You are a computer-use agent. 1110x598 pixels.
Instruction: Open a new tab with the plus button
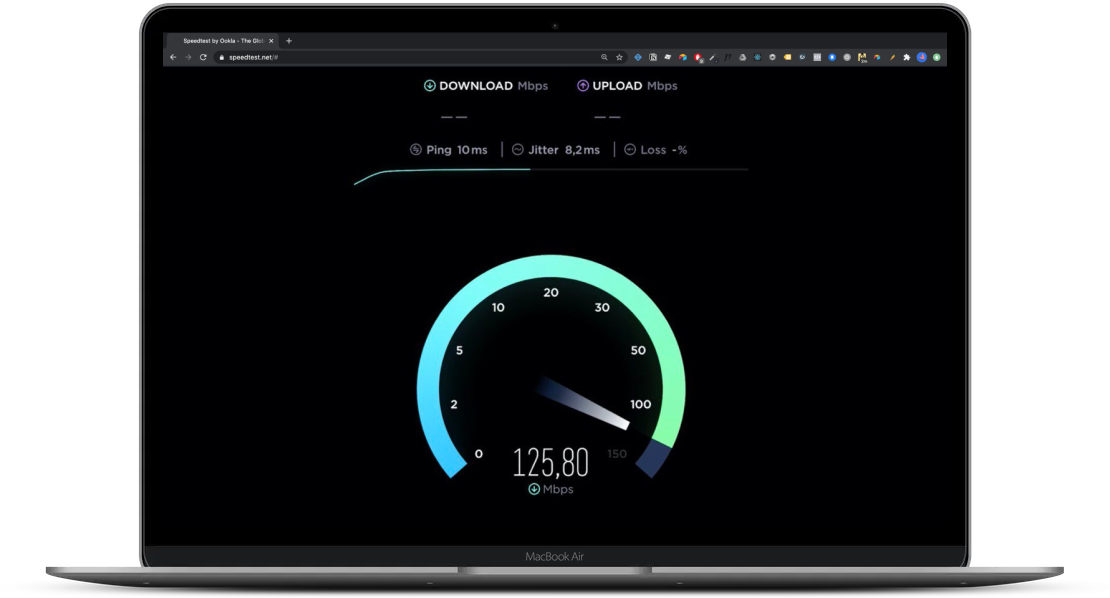coord(289,41)
